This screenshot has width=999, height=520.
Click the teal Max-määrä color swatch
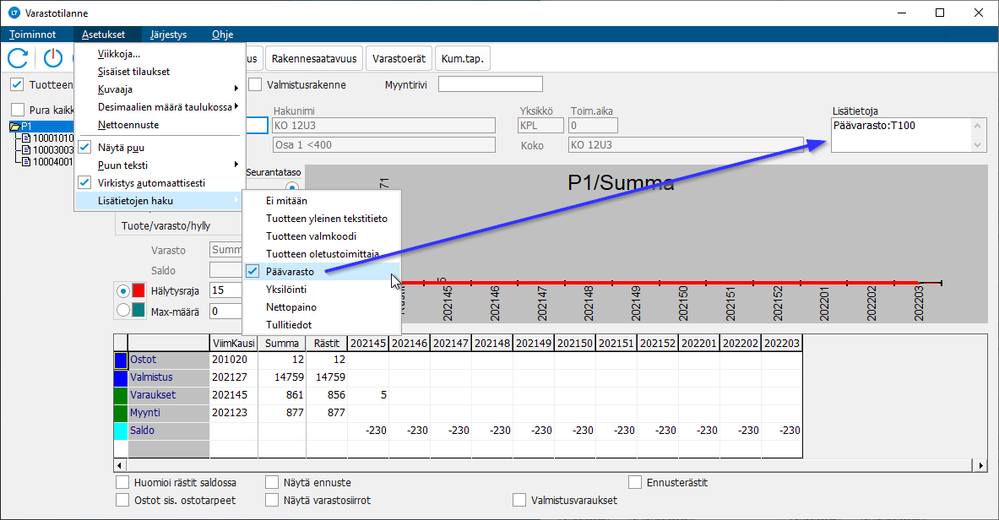coord(138,311)
